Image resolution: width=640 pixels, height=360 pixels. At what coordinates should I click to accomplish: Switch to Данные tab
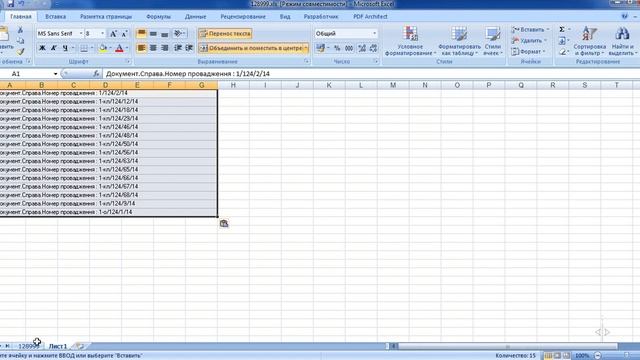pyautogui.click(x=196, y=17)
